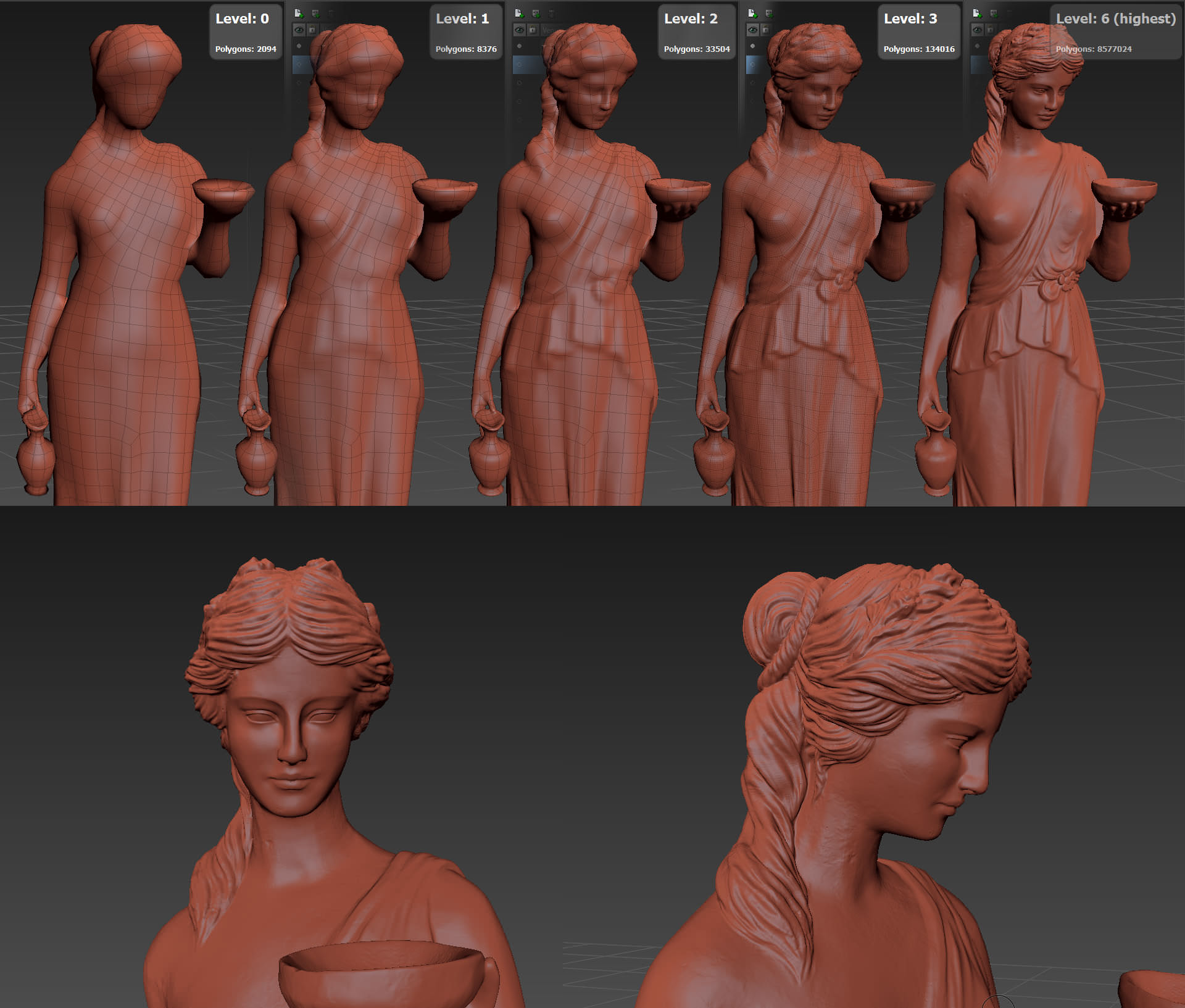Toggle the lock icon in Level 3 panel

pos(765,30)
